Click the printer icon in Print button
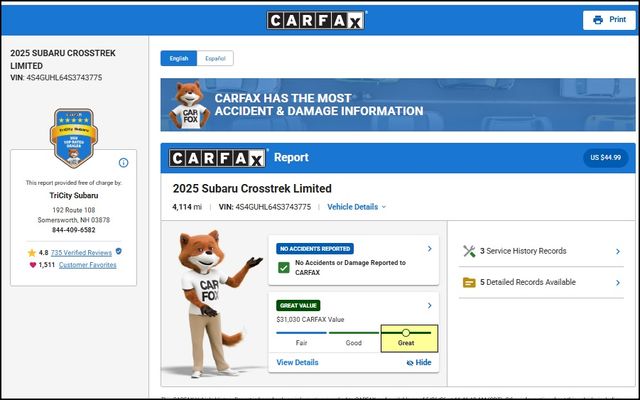The height and width of the screenshot is (400, 640). [598, 20]
